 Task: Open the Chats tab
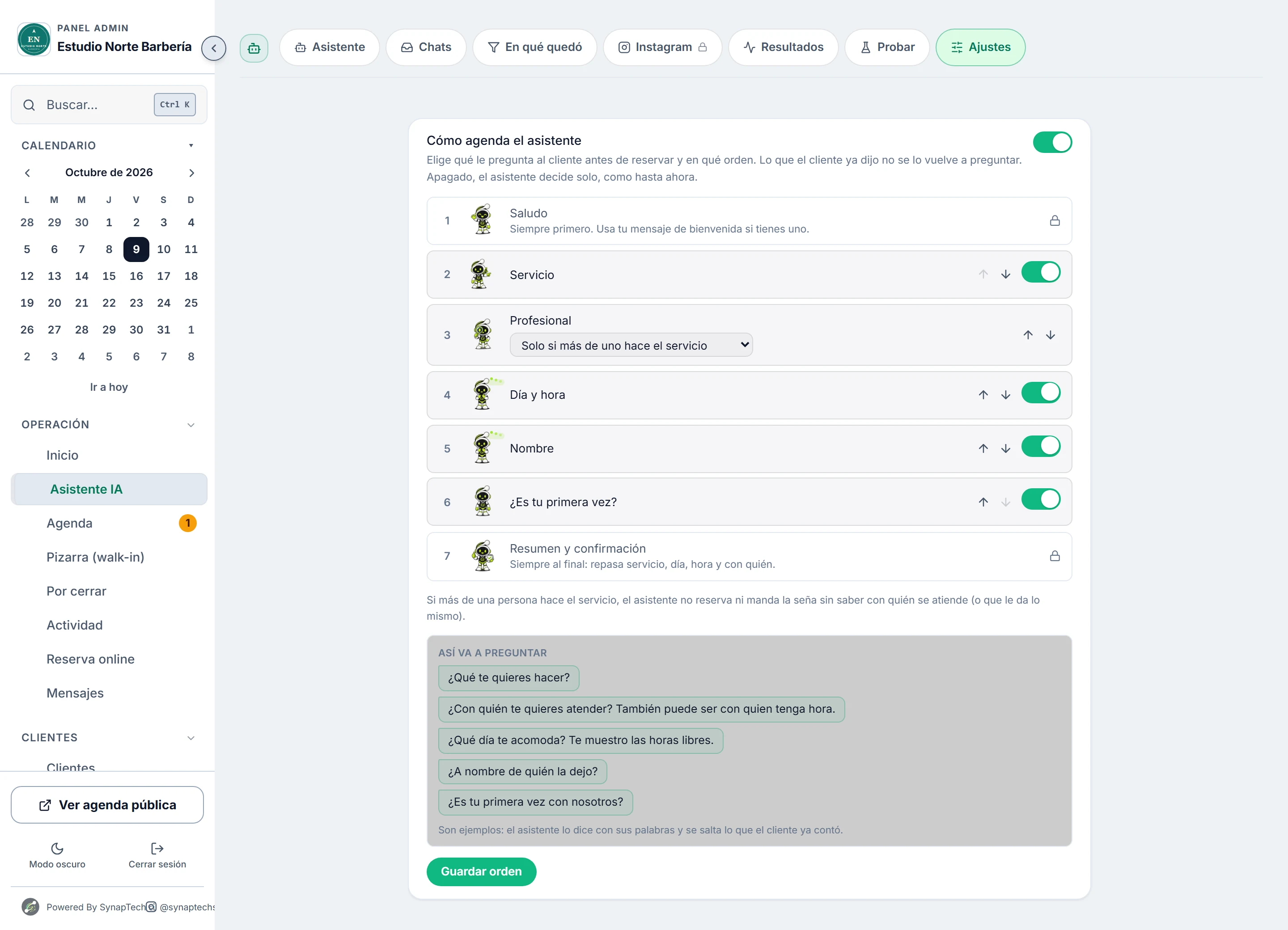[426, 47]
